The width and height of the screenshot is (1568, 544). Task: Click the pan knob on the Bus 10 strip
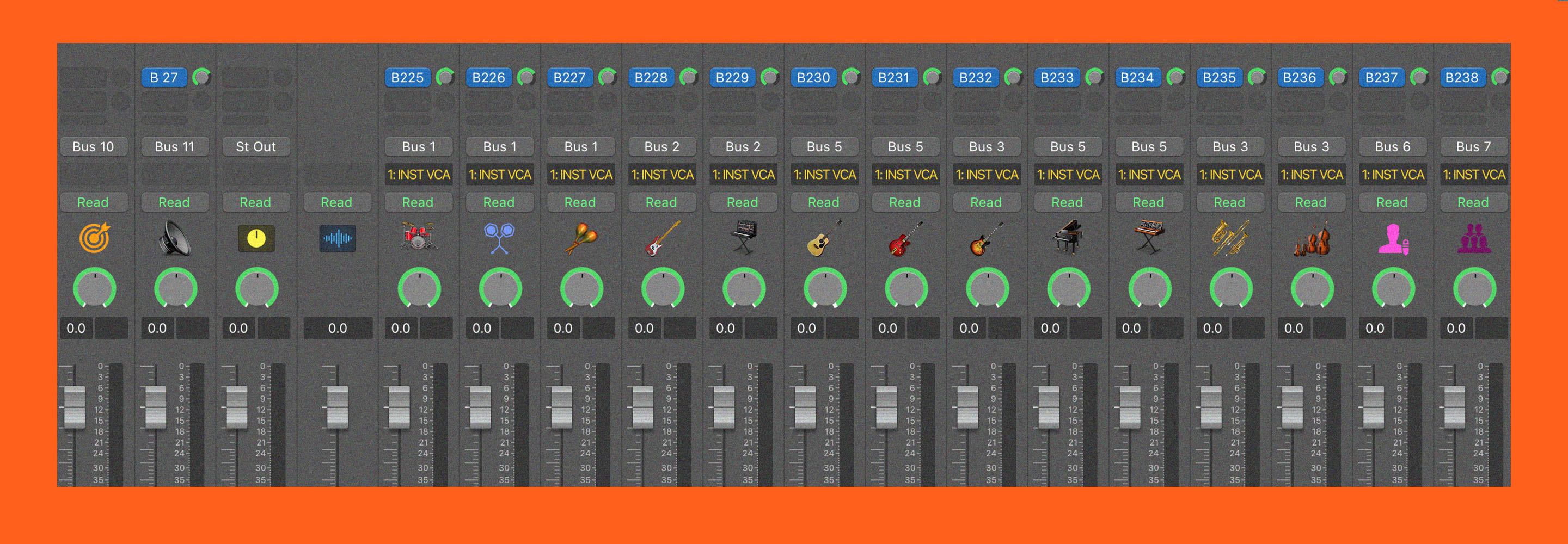pyautogui.click(x=94, y=288)
